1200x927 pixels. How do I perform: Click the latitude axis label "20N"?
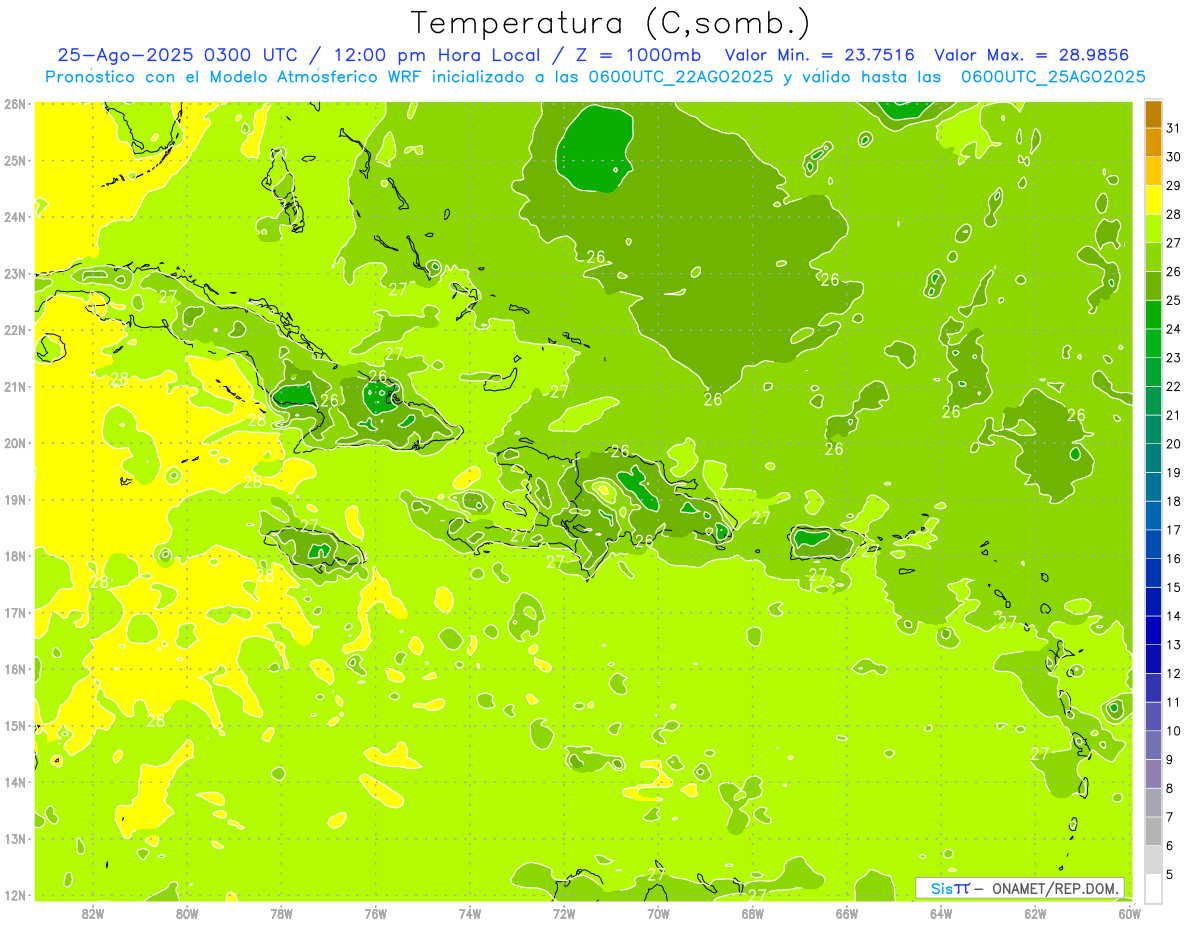click(x=15, y=443)
